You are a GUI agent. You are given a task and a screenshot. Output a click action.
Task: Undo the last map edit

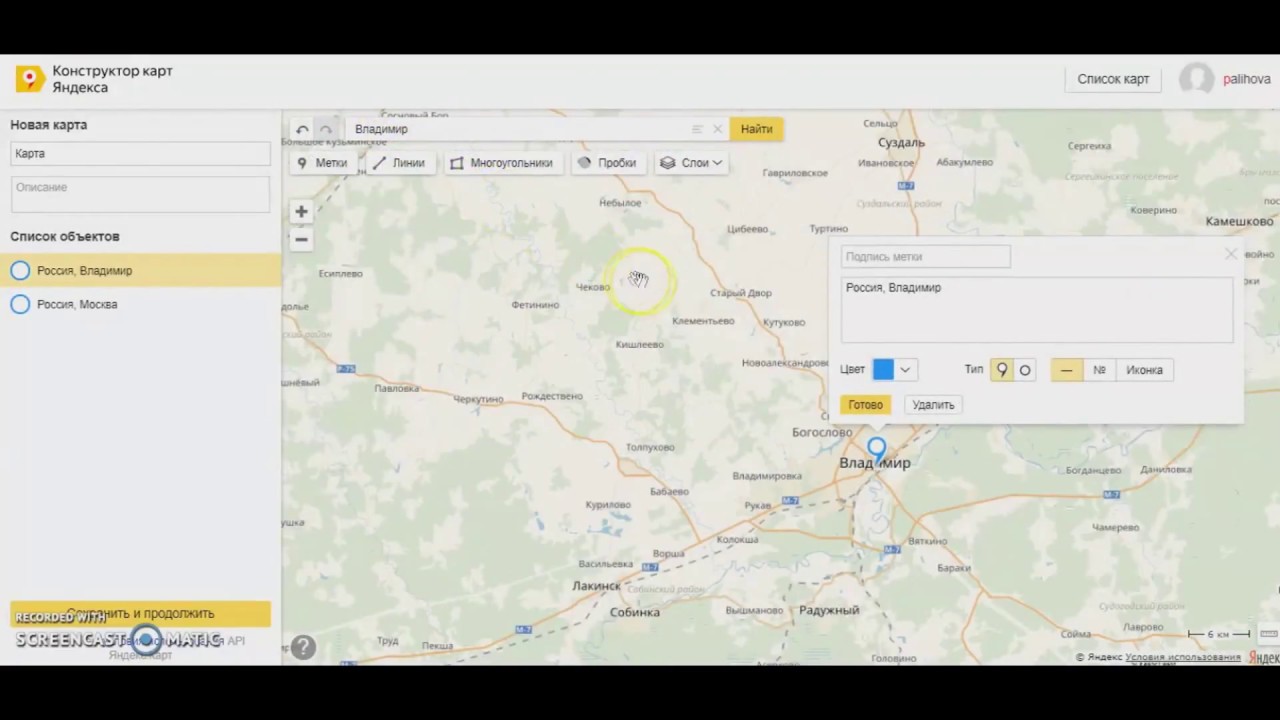point(302,129)
